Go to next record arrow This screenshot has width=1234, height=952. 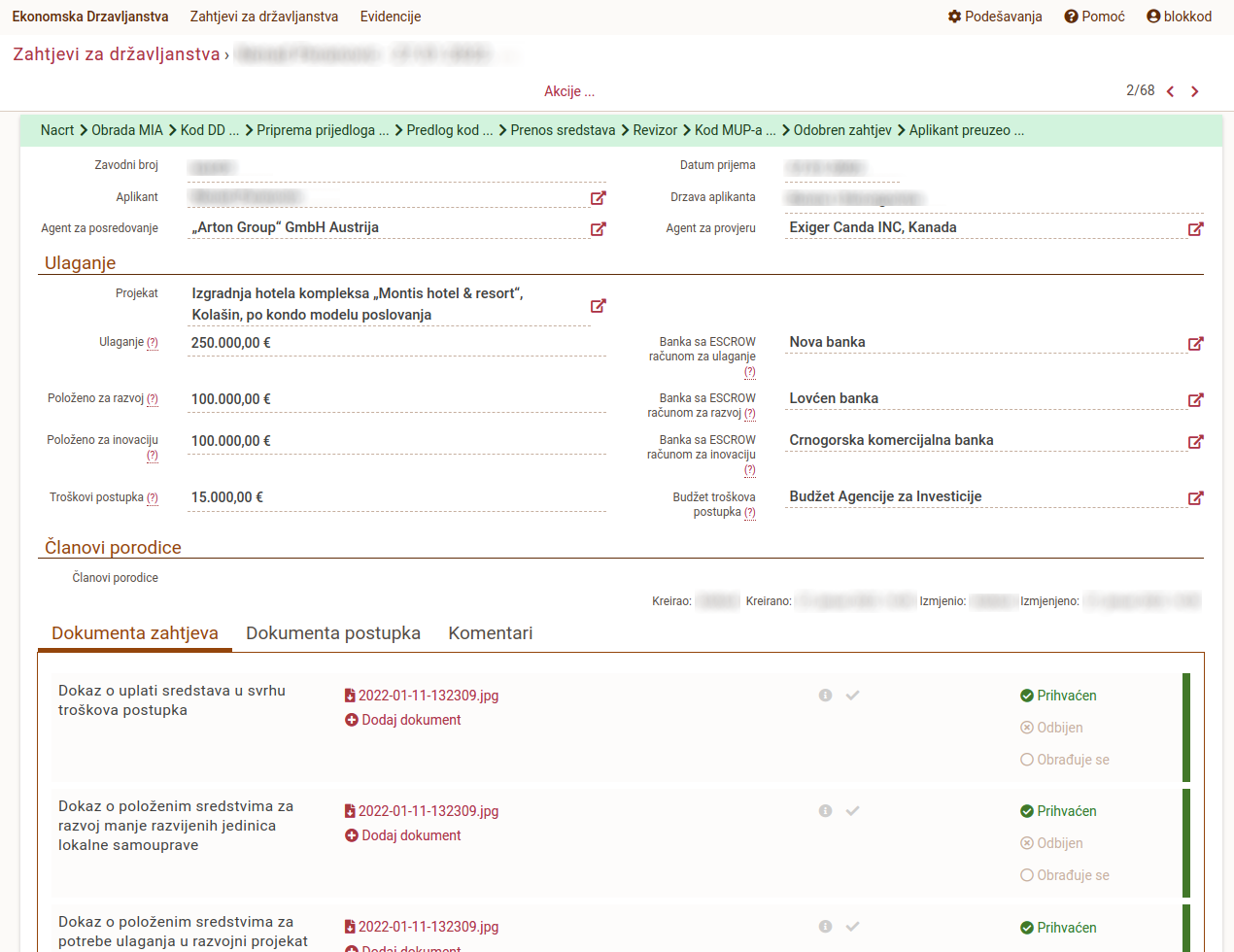[1195, 91]
